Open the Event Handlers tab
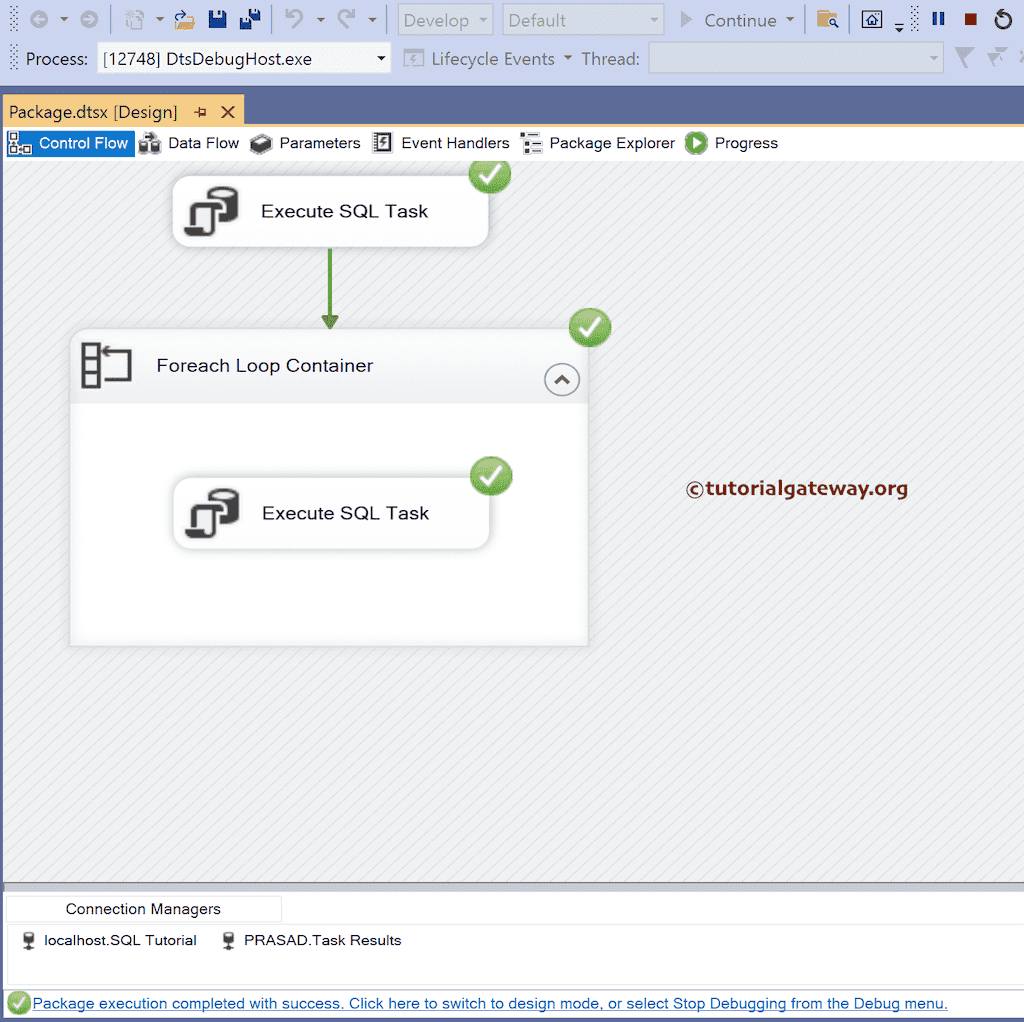The image size is (1024, 1022). click(455, 143)
